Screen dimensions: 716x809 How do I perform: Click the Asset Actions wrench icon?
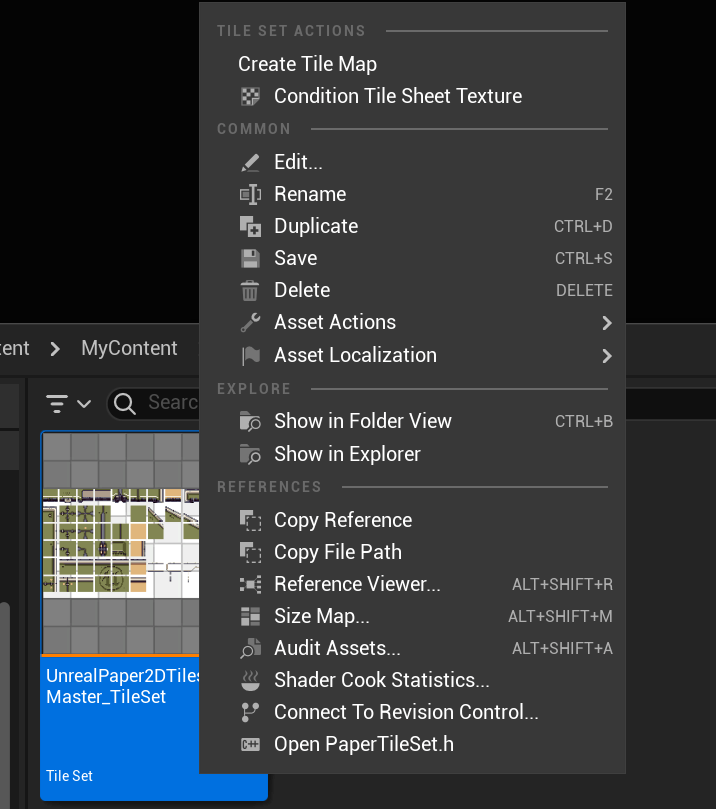click(x=251, y=321)
